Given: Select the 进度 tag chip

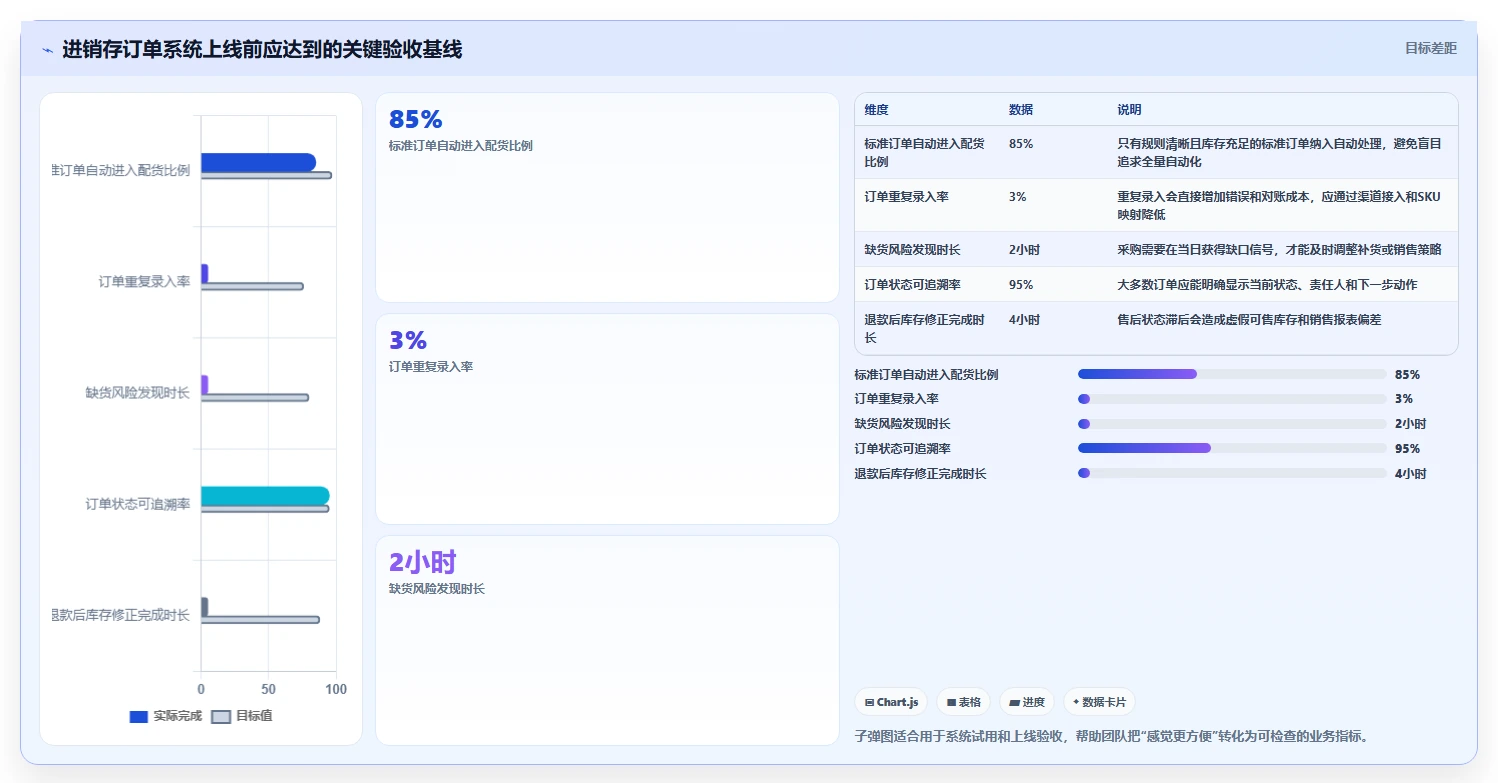Looking at the screenshot, I should pos(1027,702).
